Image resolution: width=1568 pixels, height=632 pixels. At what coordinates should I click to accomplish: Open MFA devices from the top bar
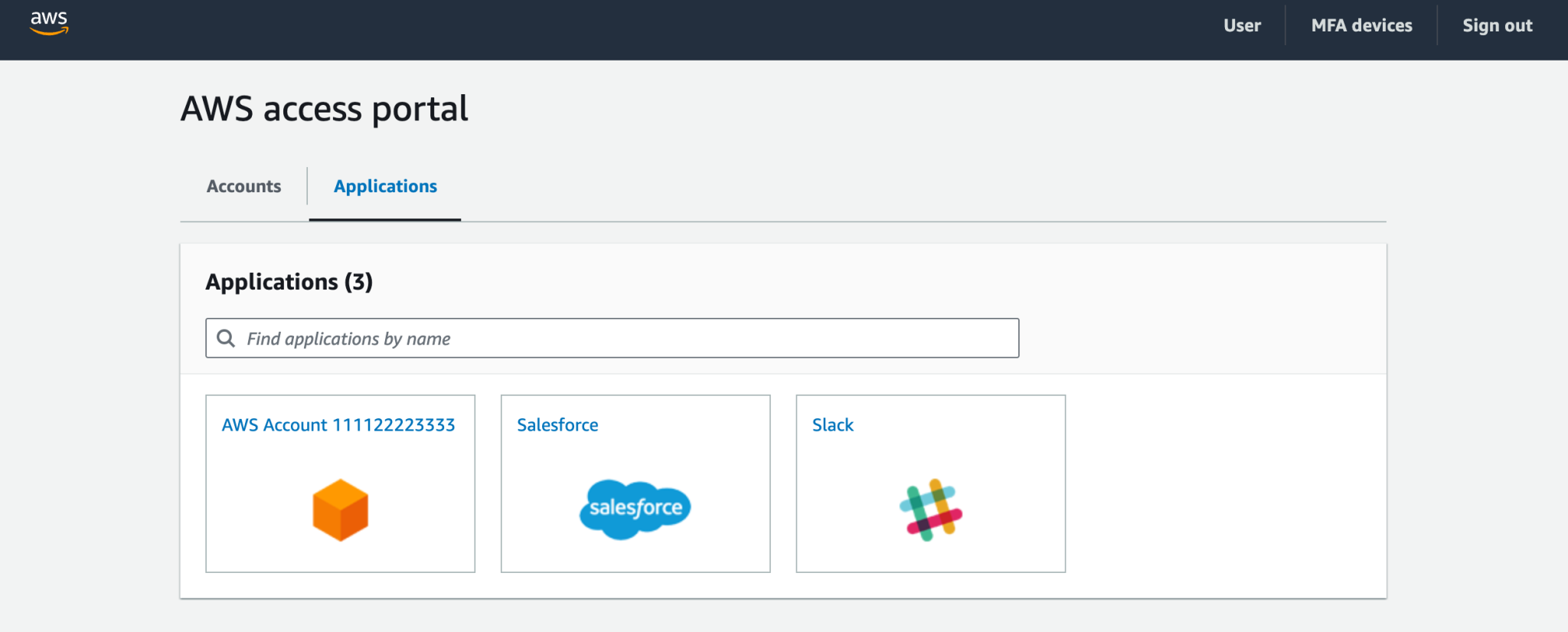click(1361, 25)
